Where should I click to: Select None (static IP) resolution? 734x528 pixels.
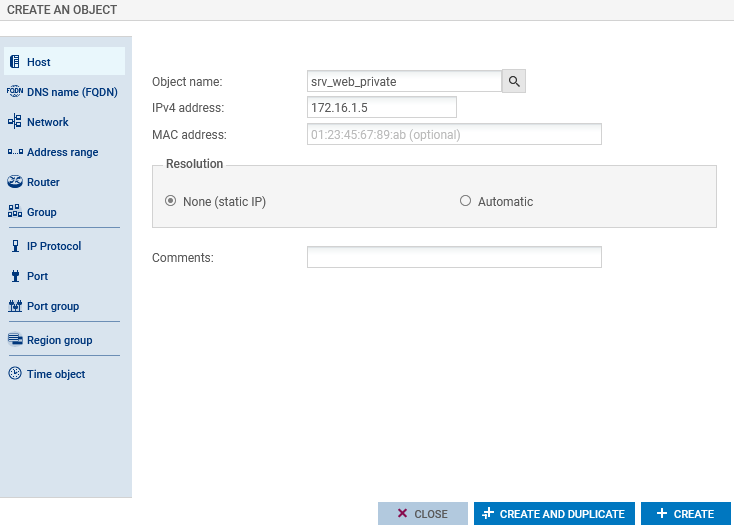(170, 201)
